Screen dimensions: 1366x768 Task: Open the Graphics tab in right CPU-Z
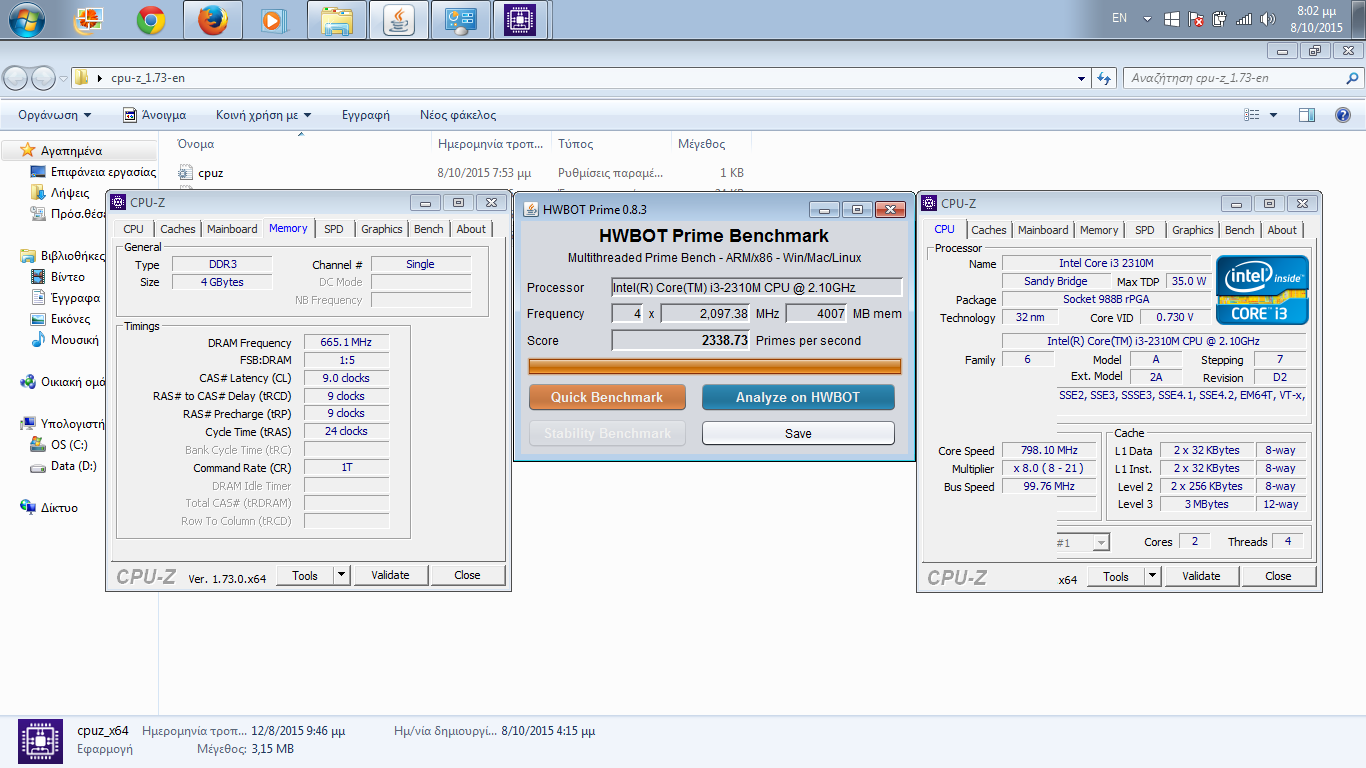[1193, 230]
